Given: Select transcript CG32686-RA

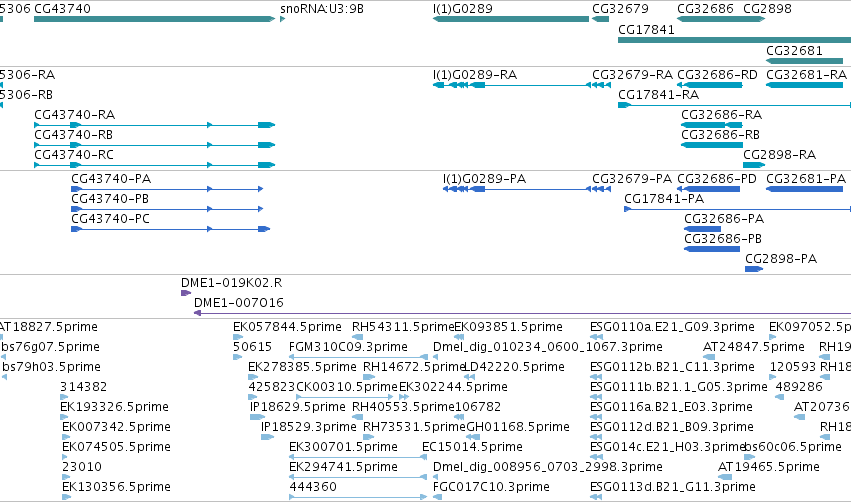Looking at the screenshot, I should click(x=712, y=125).
